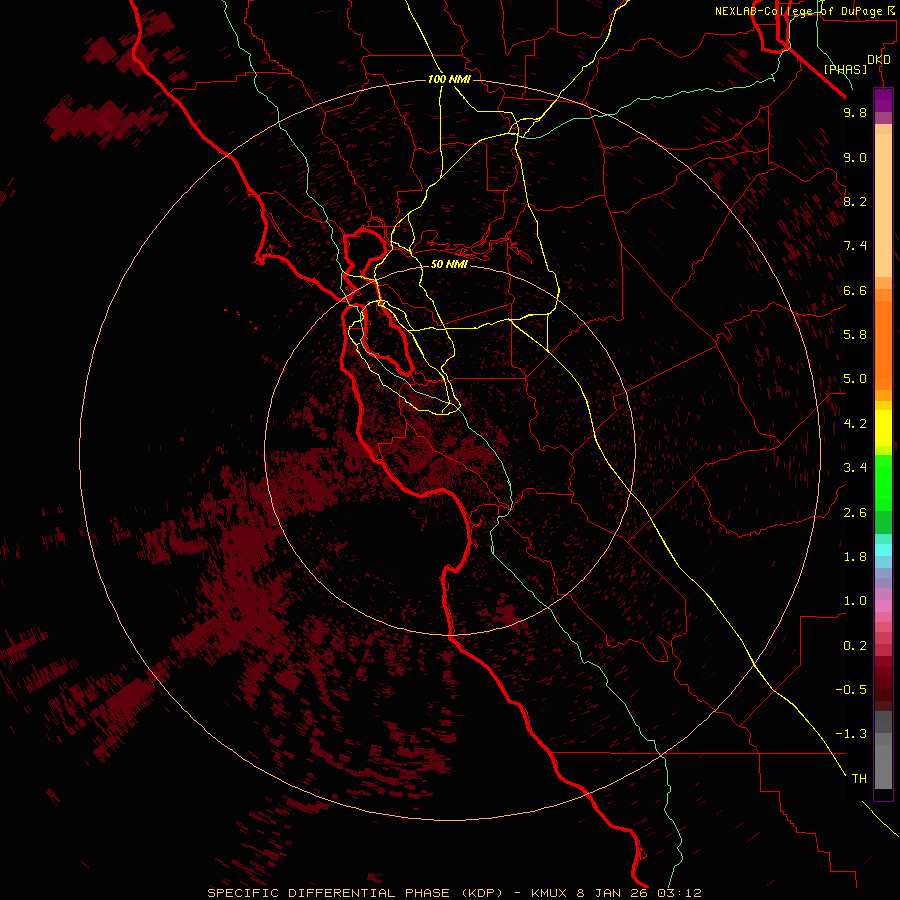The height and width of the screenshot is (900, 900).
Task: Click the -0.5 value on the scale
Action: click(x=851, y=689)
